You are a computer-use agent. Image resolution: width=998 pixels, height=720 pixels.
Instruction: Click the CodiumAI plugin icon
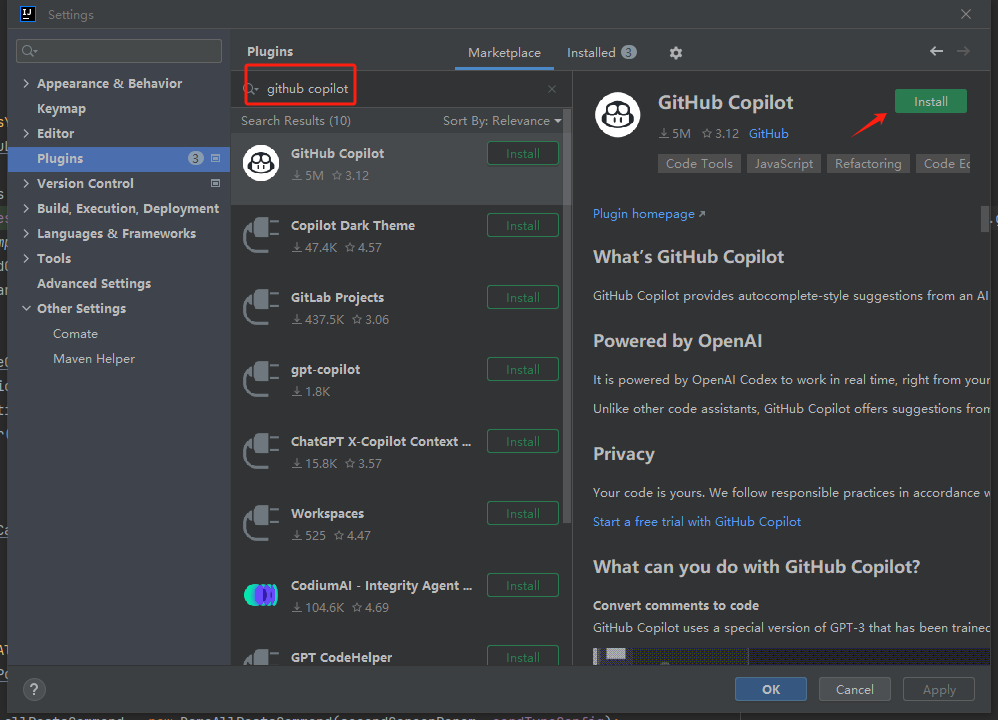click(261, 595)
